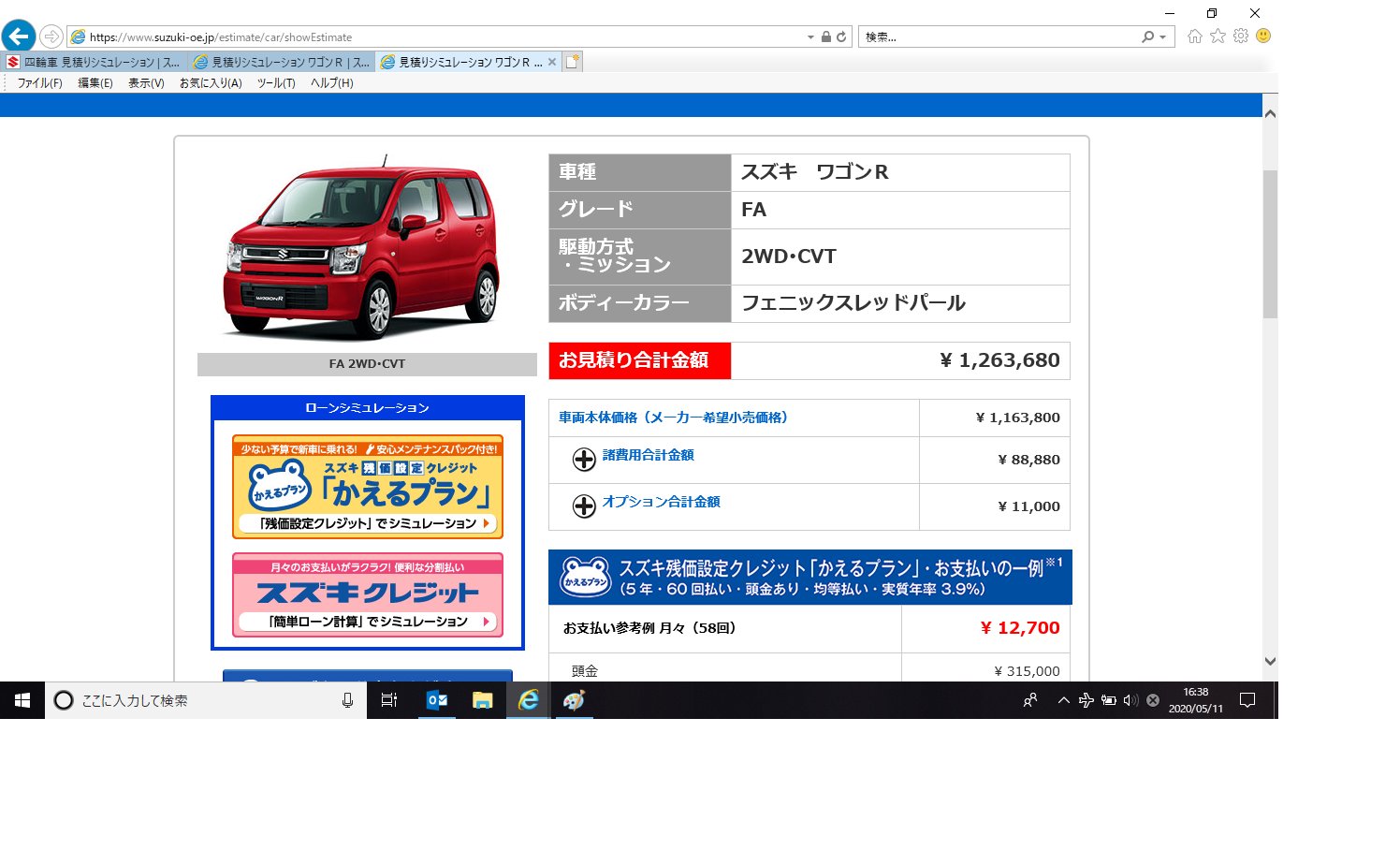Open the browser Tools gear icon
The width and height of the screenshot is (1400, 850).
(1241, 36)
